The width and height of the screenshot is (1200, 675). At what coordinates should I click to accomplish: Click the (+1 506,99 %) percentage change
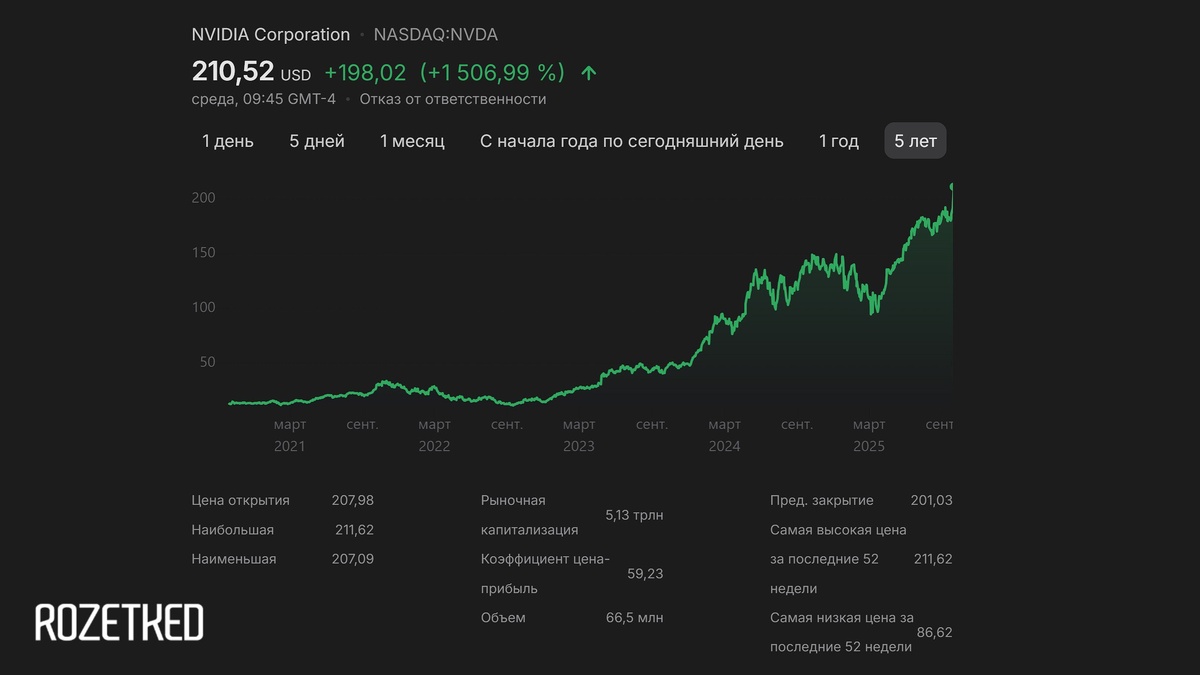point(493,73)
